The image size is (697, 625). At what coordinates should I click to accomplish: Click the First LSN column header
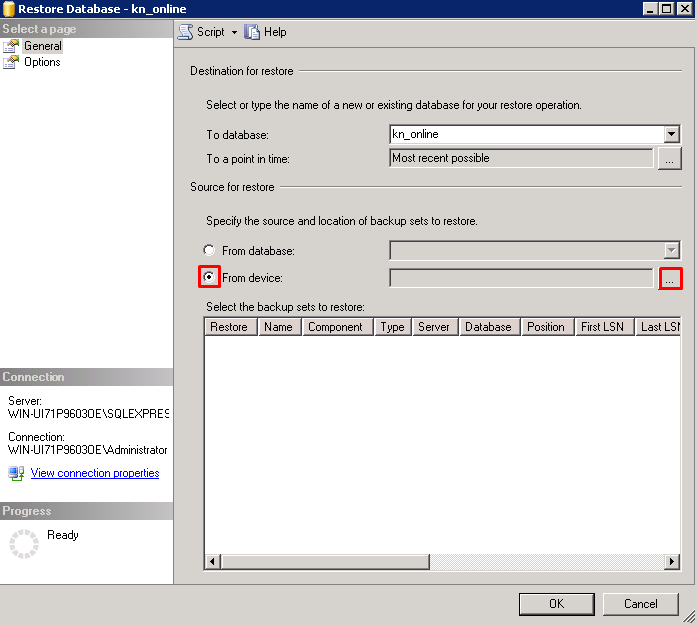605,327
